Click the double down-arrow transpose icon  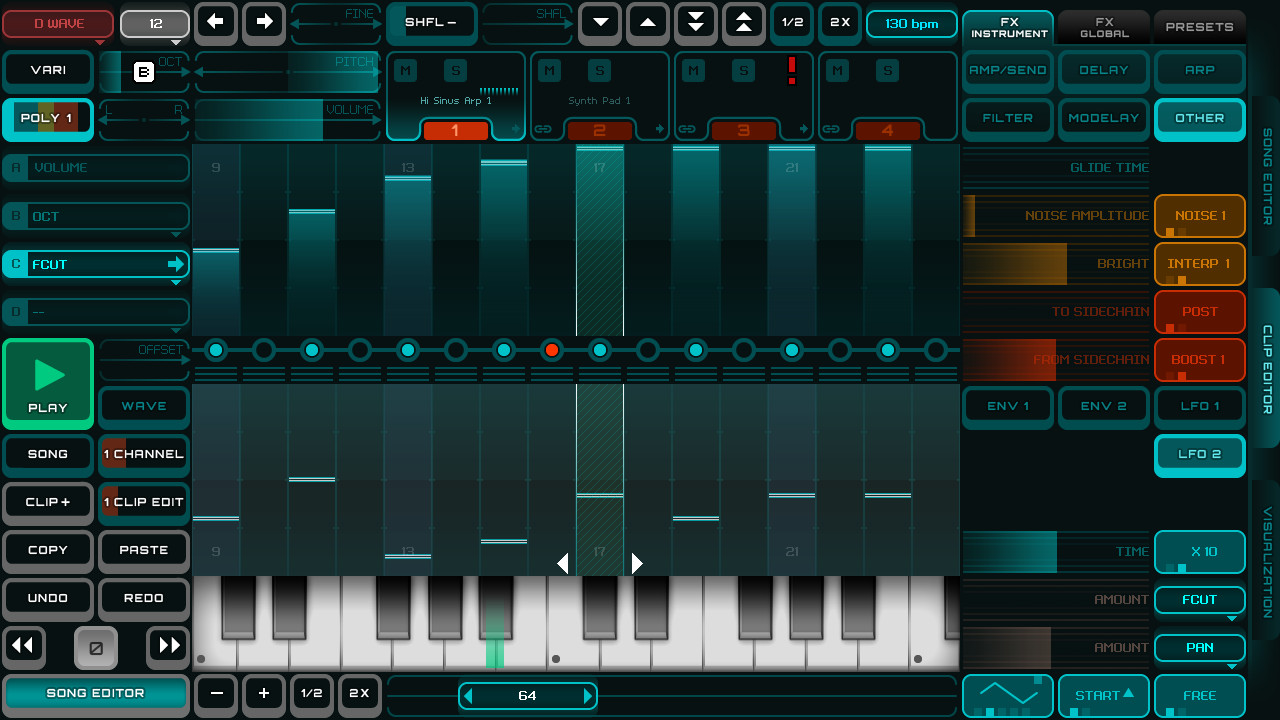[695, 22]
